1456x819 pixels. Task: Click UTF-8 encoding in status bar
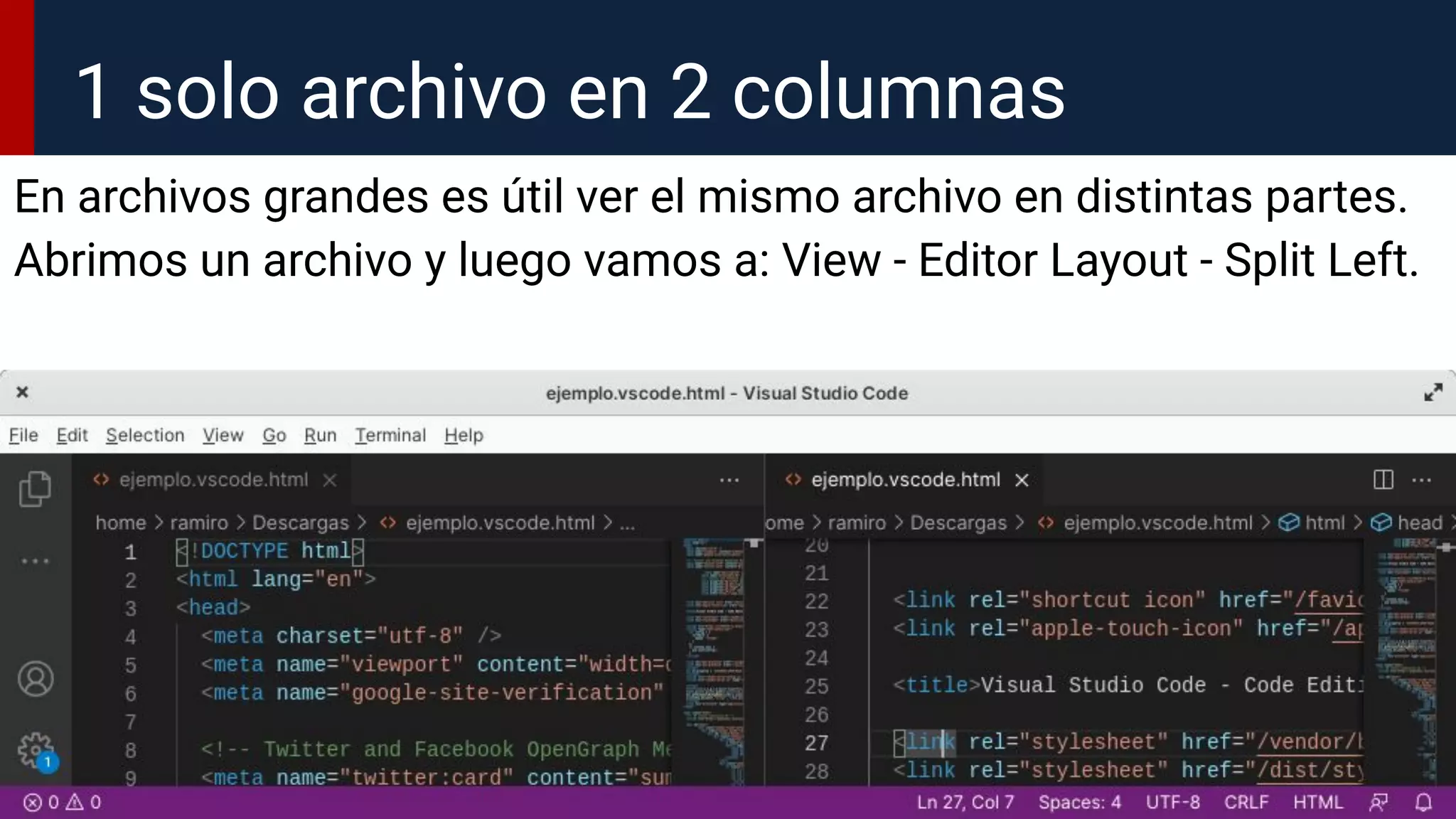click(x=1172, y=803)
